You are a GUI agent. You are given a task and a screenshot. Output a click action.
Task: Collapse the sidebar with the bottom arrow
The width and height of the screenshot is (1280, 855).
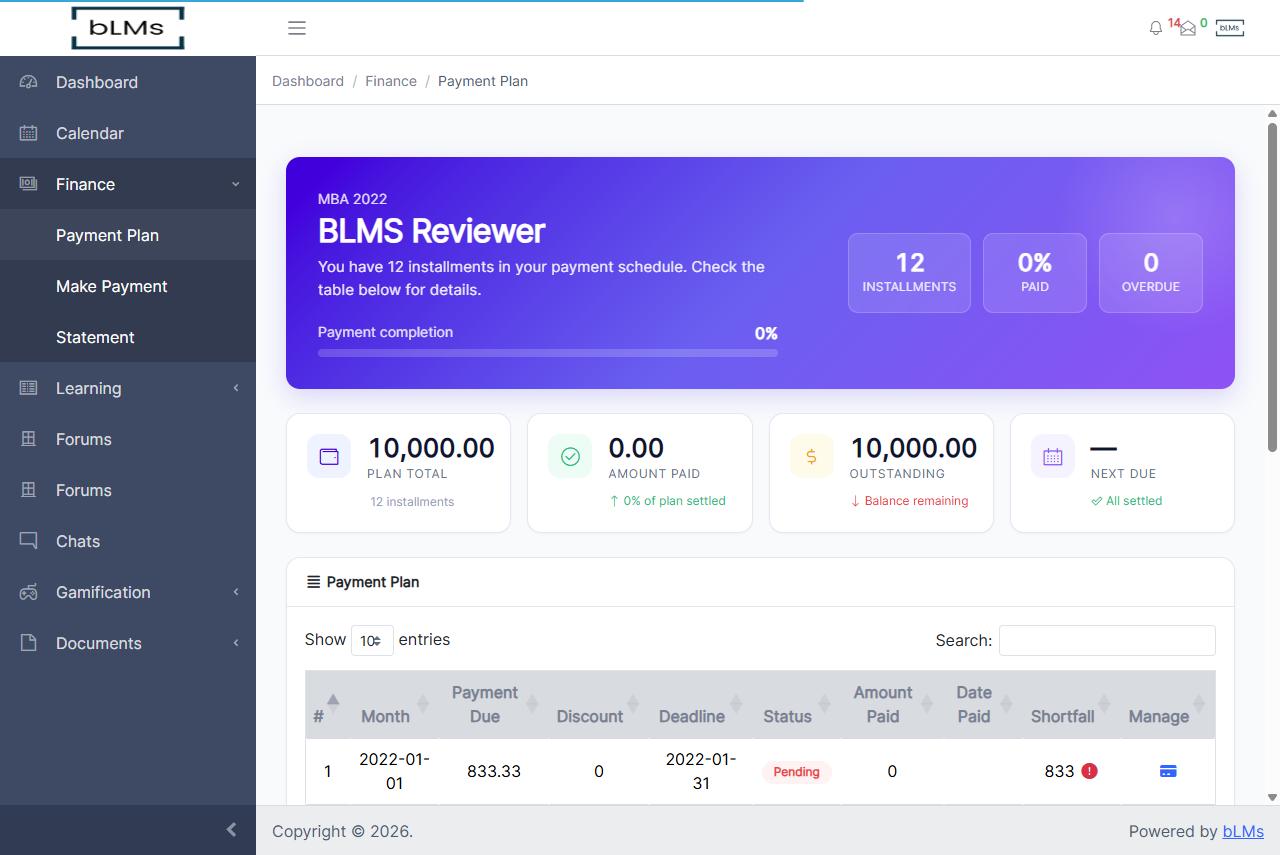pos(231,829)
